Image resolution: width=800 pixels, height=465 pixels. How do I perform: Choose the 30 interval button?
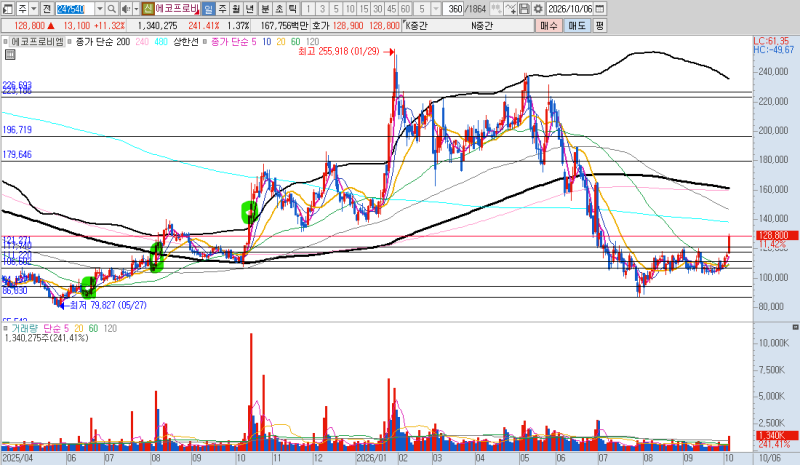[x=378, y=9]
